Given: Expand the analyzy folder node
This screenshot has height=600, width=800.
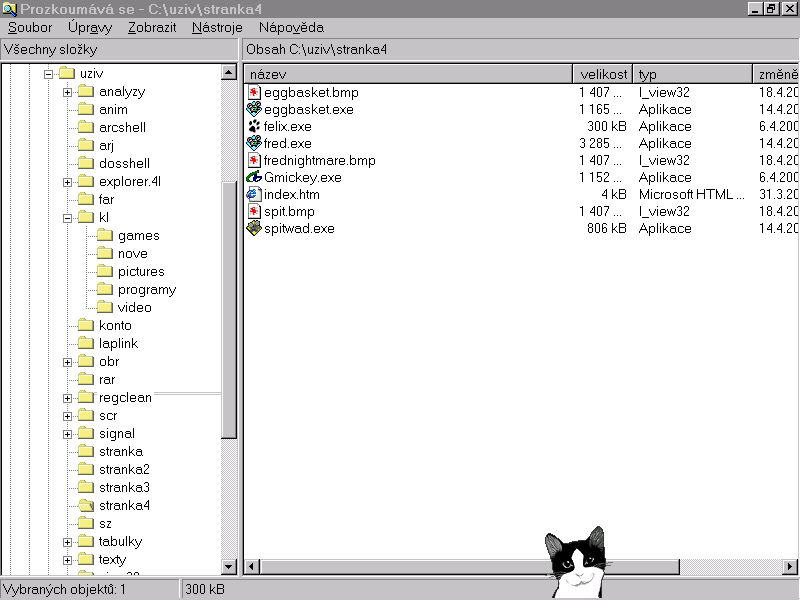Looking at the screenshot, I should click(67, 92).
